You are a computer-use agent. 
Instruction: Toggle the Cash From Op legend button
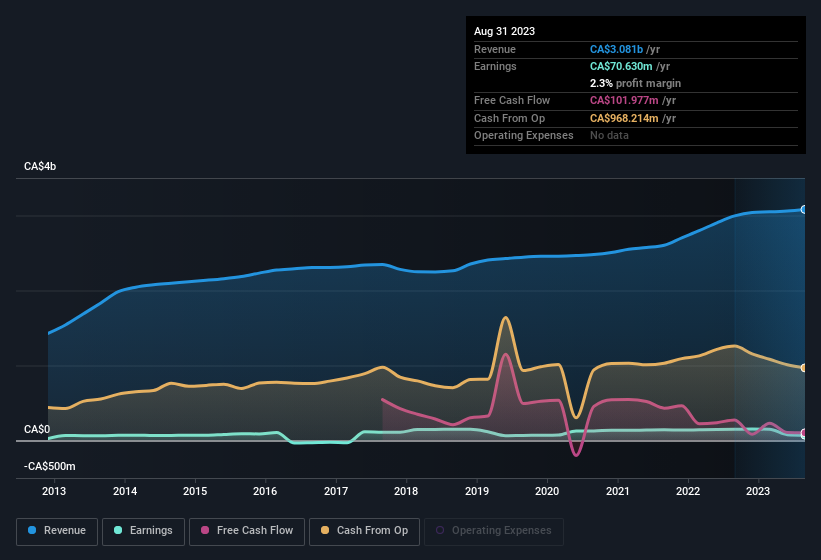point(364,531)
